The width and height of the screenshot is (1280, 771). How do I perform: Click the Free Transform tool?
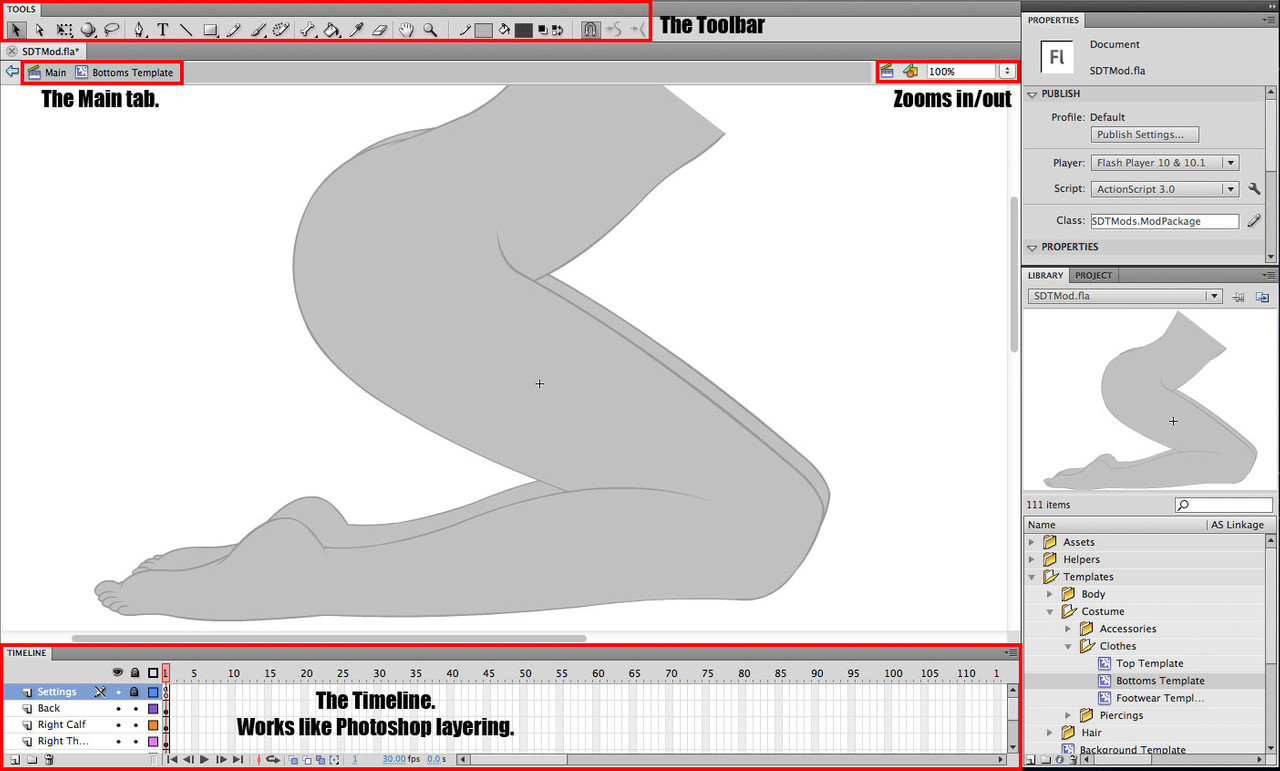(64, 30)
